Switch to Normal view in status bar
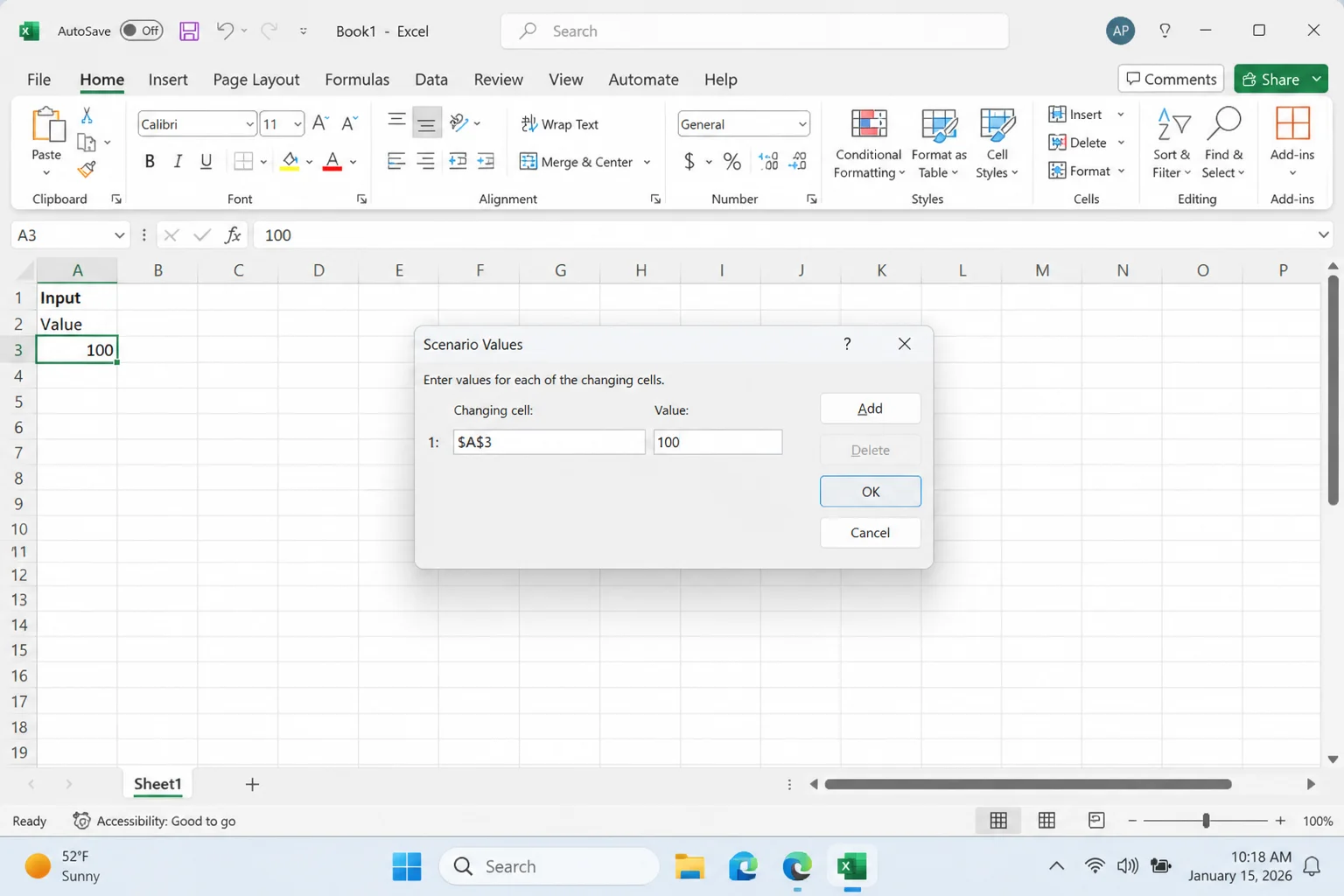Viewport: 1344px width, 896px height. (998, 820)
